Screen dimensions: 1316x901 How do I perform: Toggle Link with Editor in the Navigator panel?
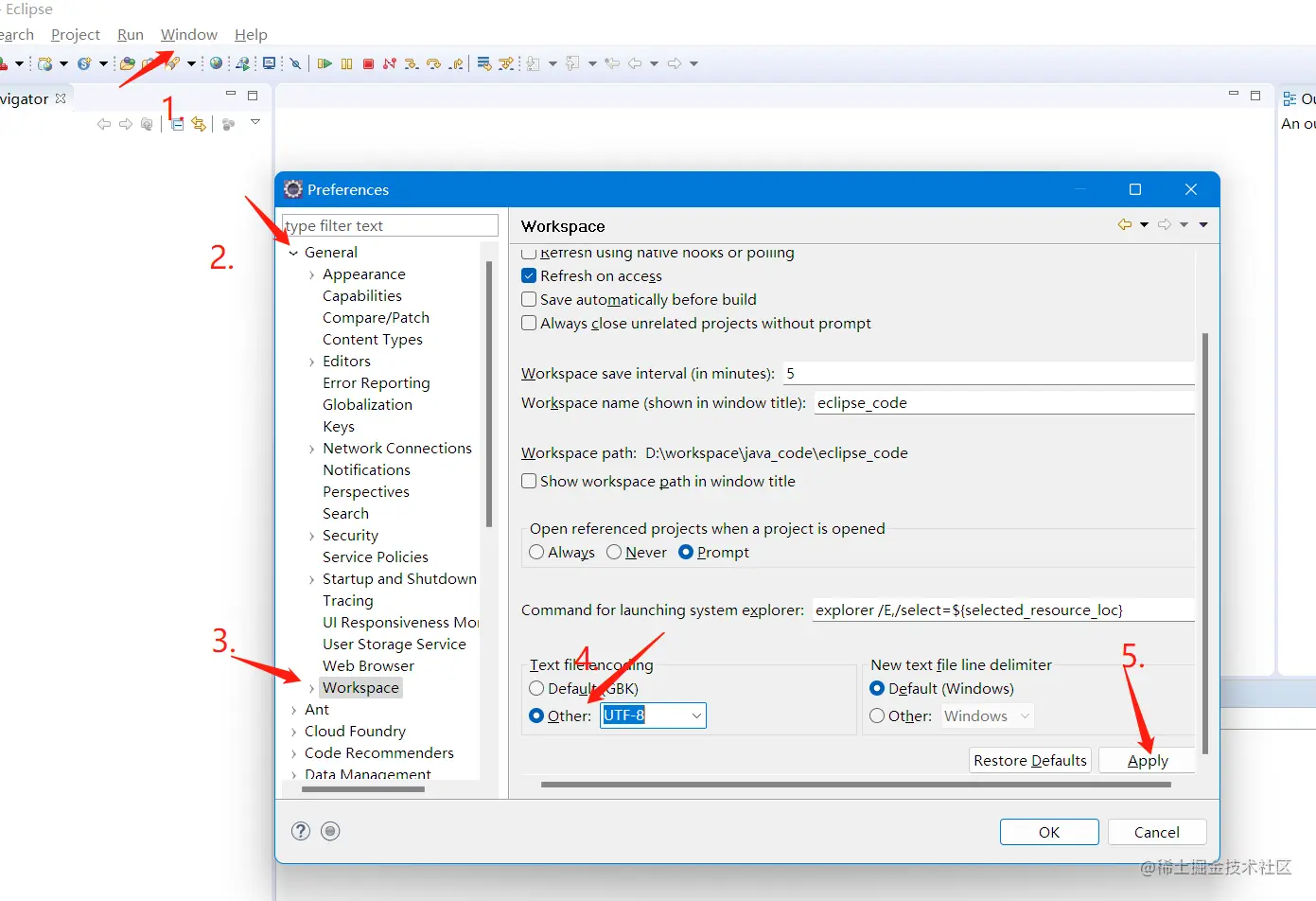[x=199, y=124]
